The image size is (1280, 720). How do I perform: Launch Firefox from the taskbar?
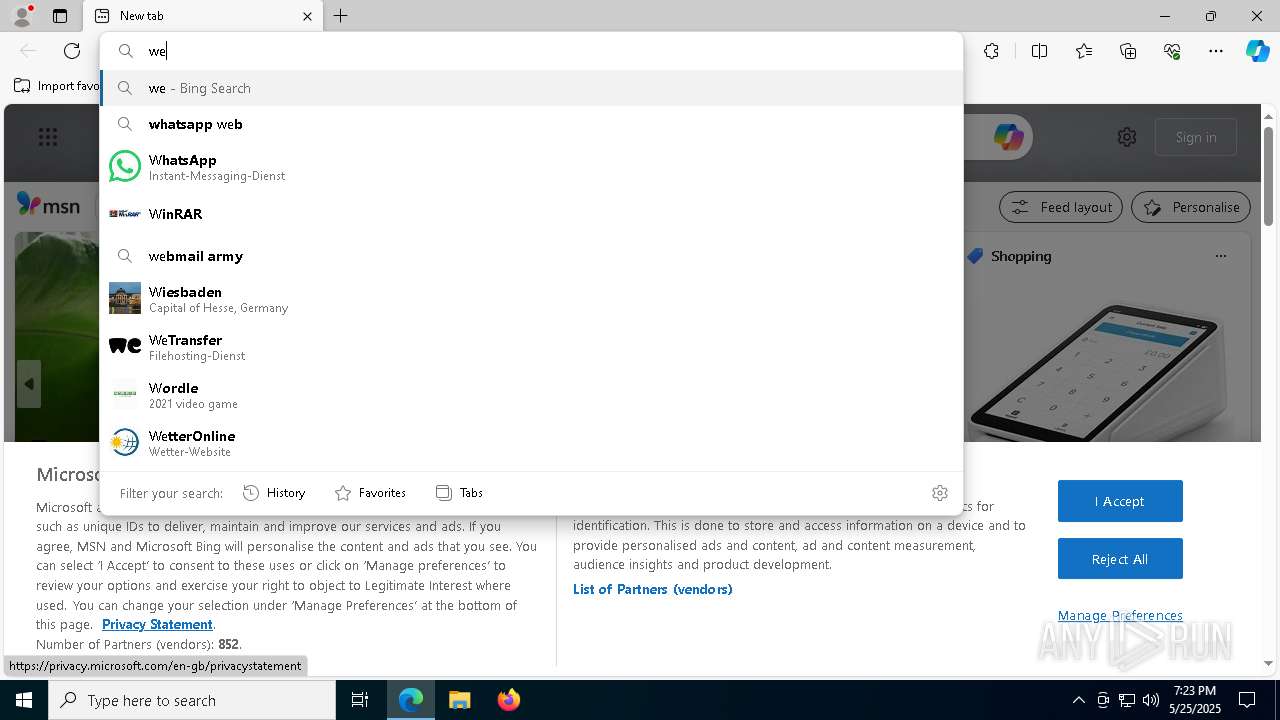(x=509, y=700)
